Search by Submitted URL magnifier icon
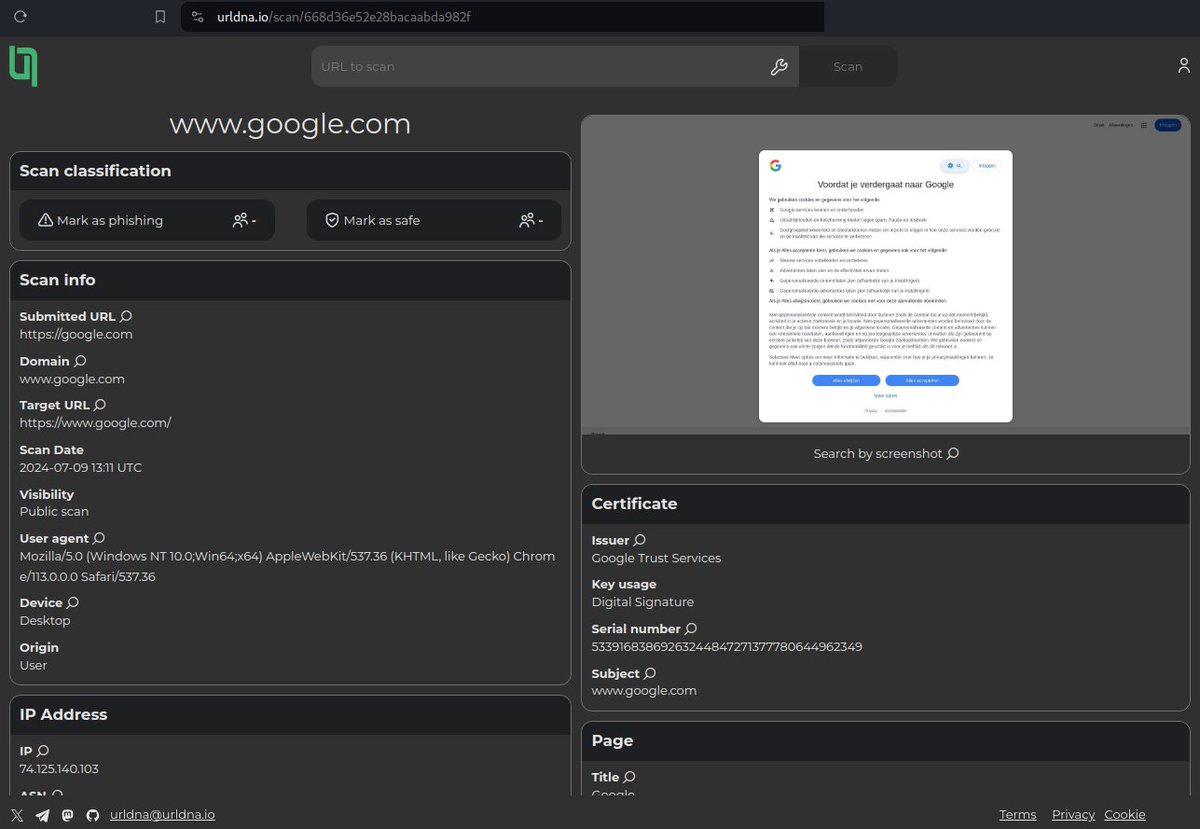The image size is (1200, 829). [x=126, y=316]
